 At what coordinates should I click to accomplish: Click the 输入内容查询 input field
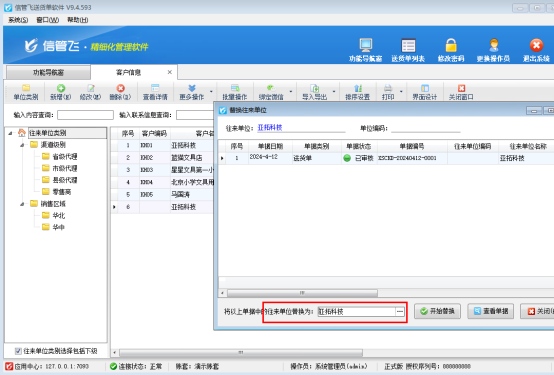tap(86, 115)
